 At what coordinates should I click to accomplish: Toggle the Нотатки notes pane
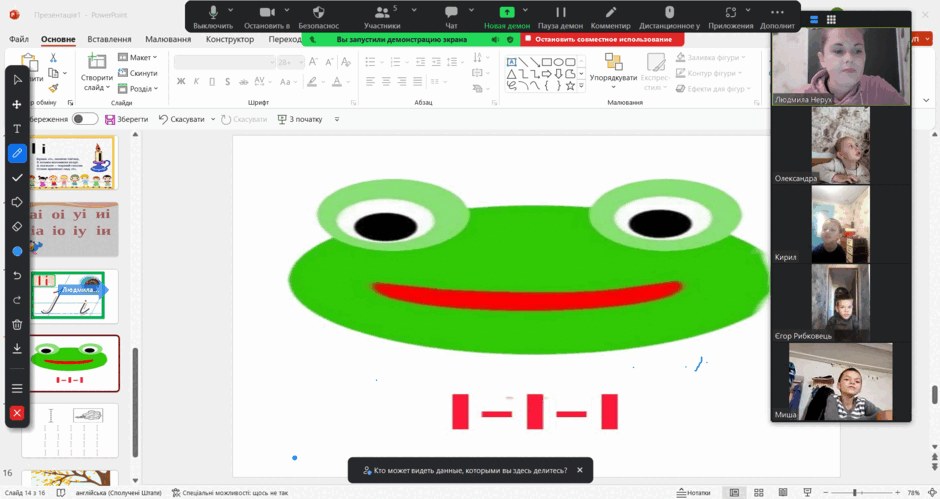(694, 492)
